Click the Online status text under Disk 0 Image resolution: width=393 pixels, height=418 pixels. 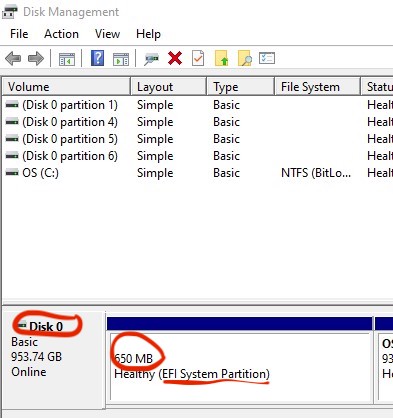tap(29, 372)
